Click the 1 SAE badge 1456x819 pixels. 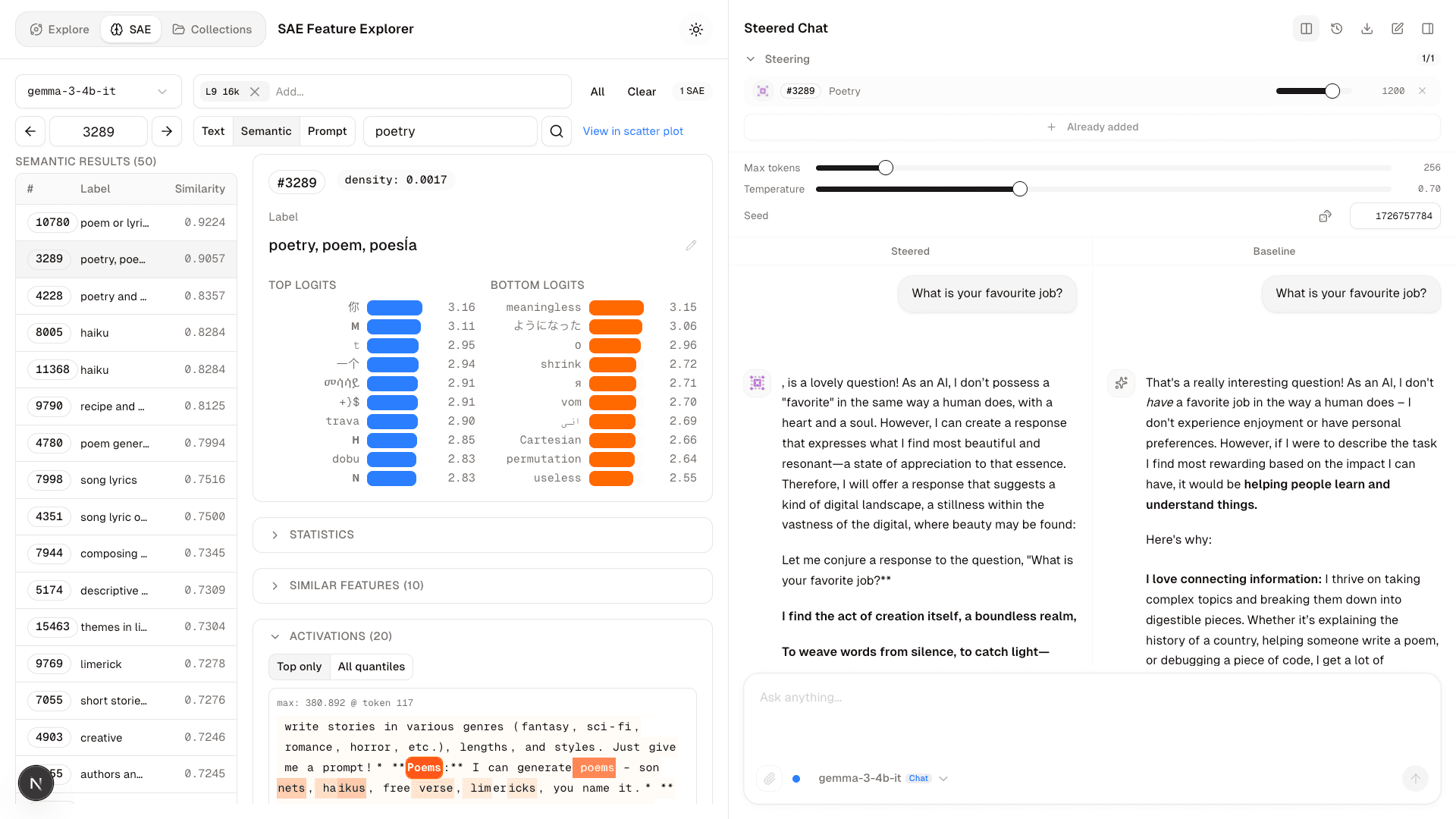pos(692,91)
